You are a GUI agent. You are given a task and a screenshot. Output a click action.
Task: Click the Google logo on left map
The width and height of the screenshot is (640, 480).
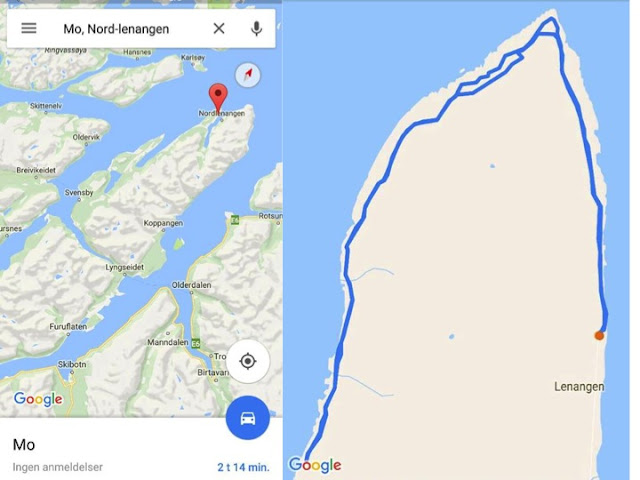click(38, 399)
